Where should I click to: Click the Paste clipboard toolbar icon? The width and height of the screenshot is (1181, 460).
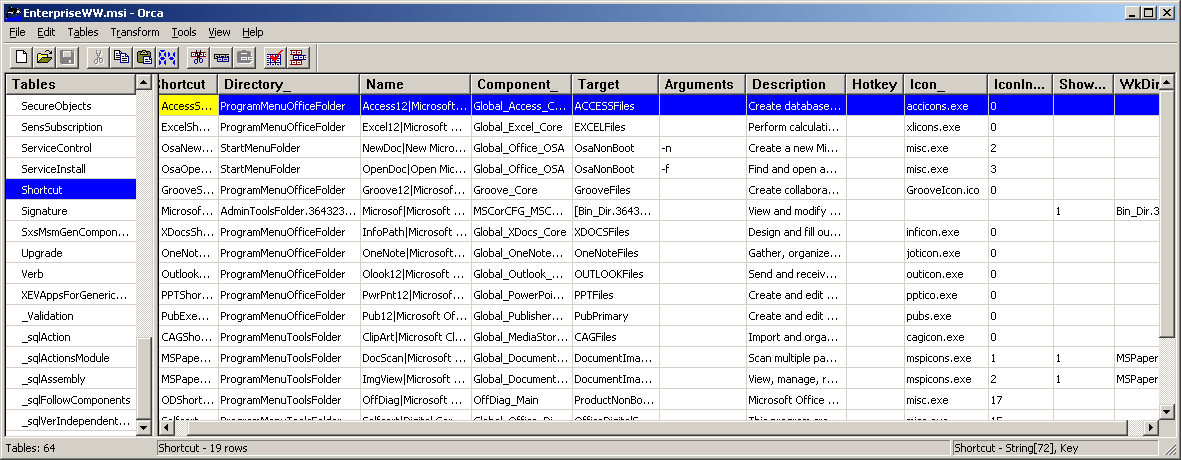[144, 57]
